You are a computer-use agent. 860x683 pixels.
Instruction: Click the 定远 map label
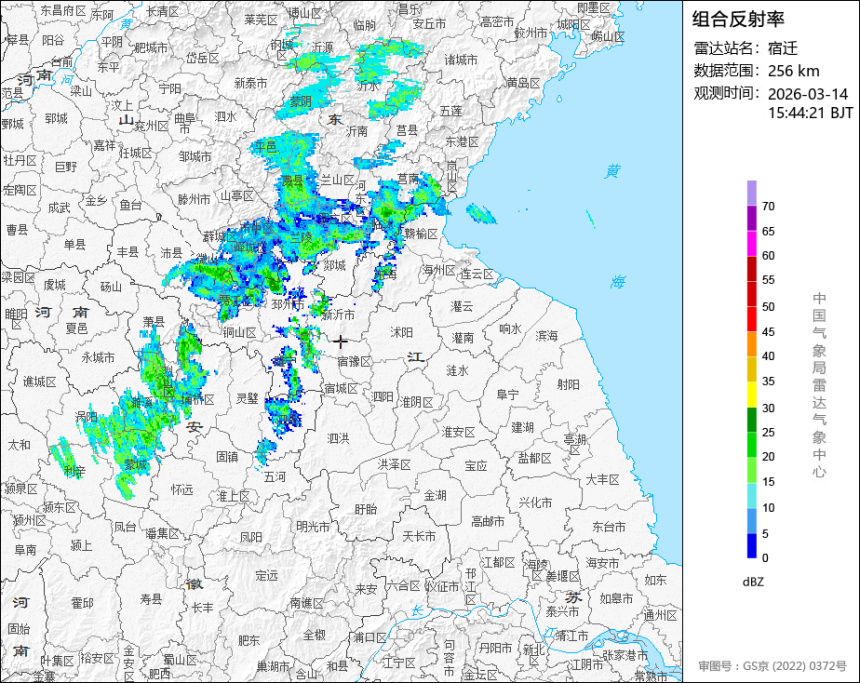click(267, 575)
